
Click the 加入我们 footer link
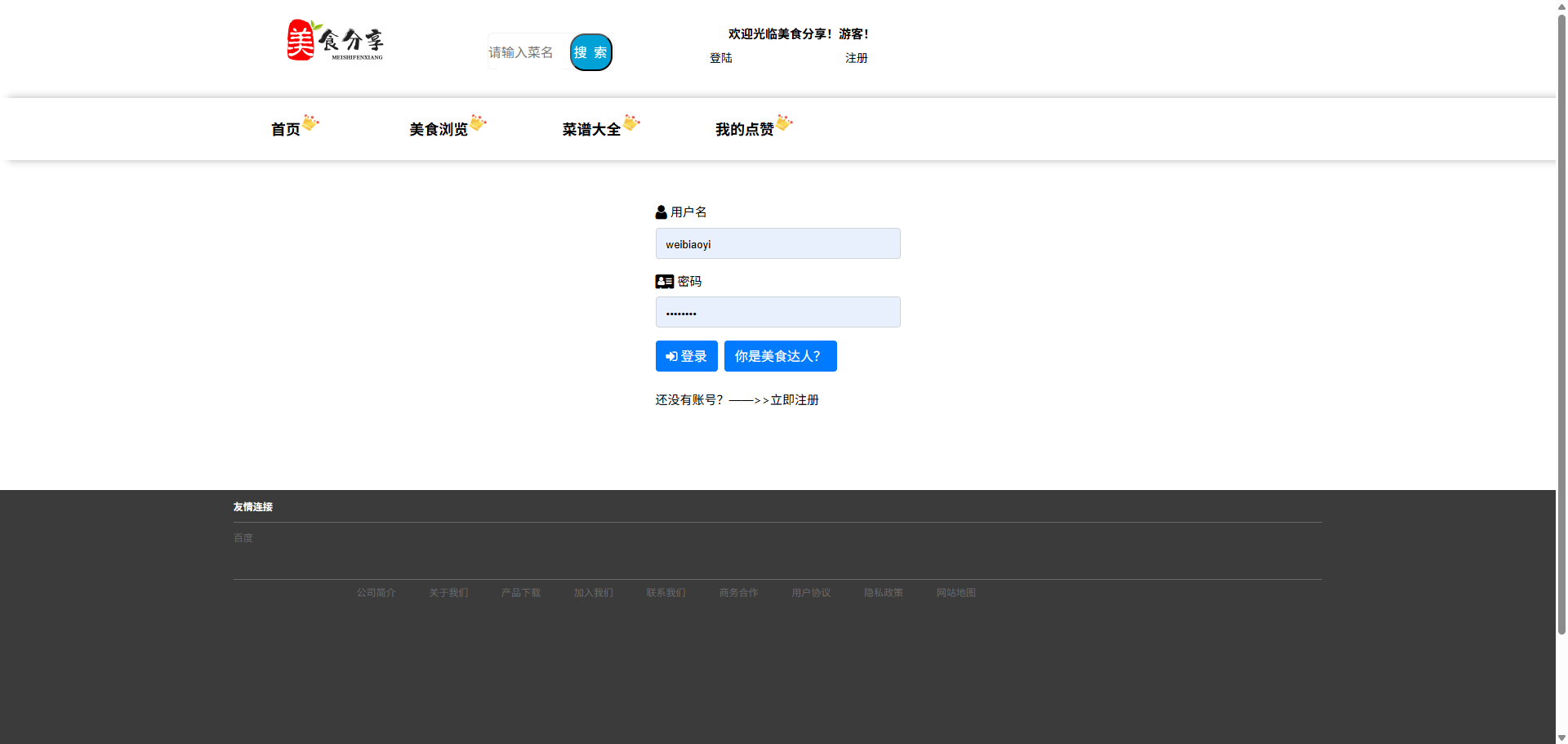tap(594, 593)
